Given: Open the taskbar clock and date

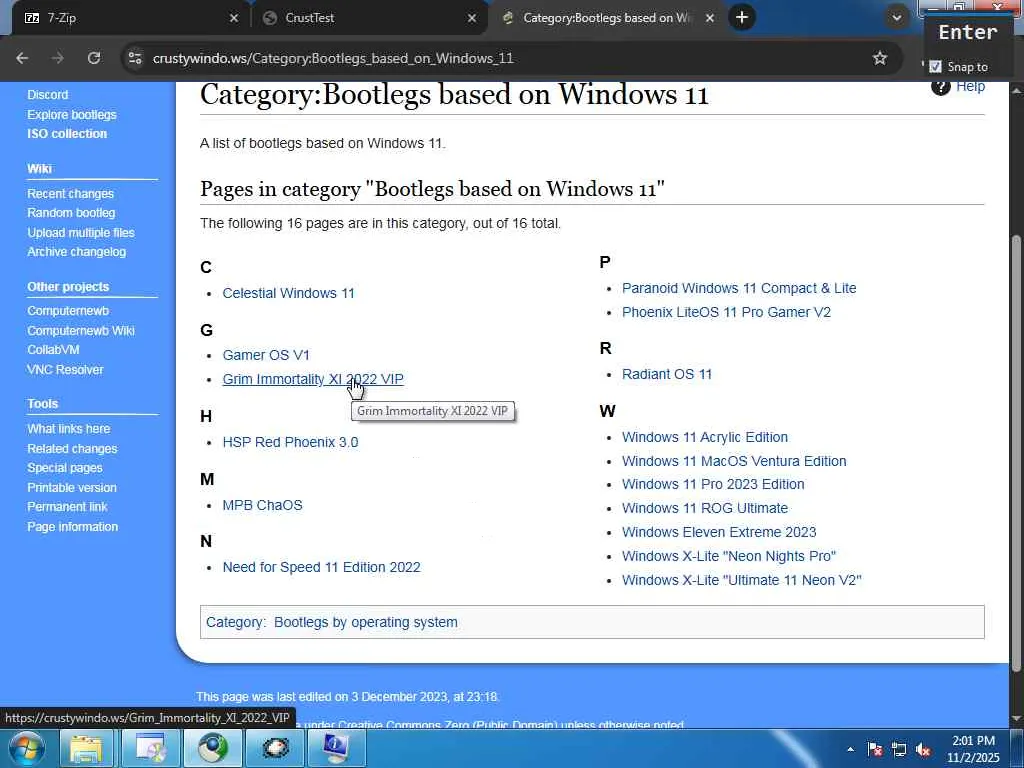Looking at the screenshot, I should [x=973, y=749].
